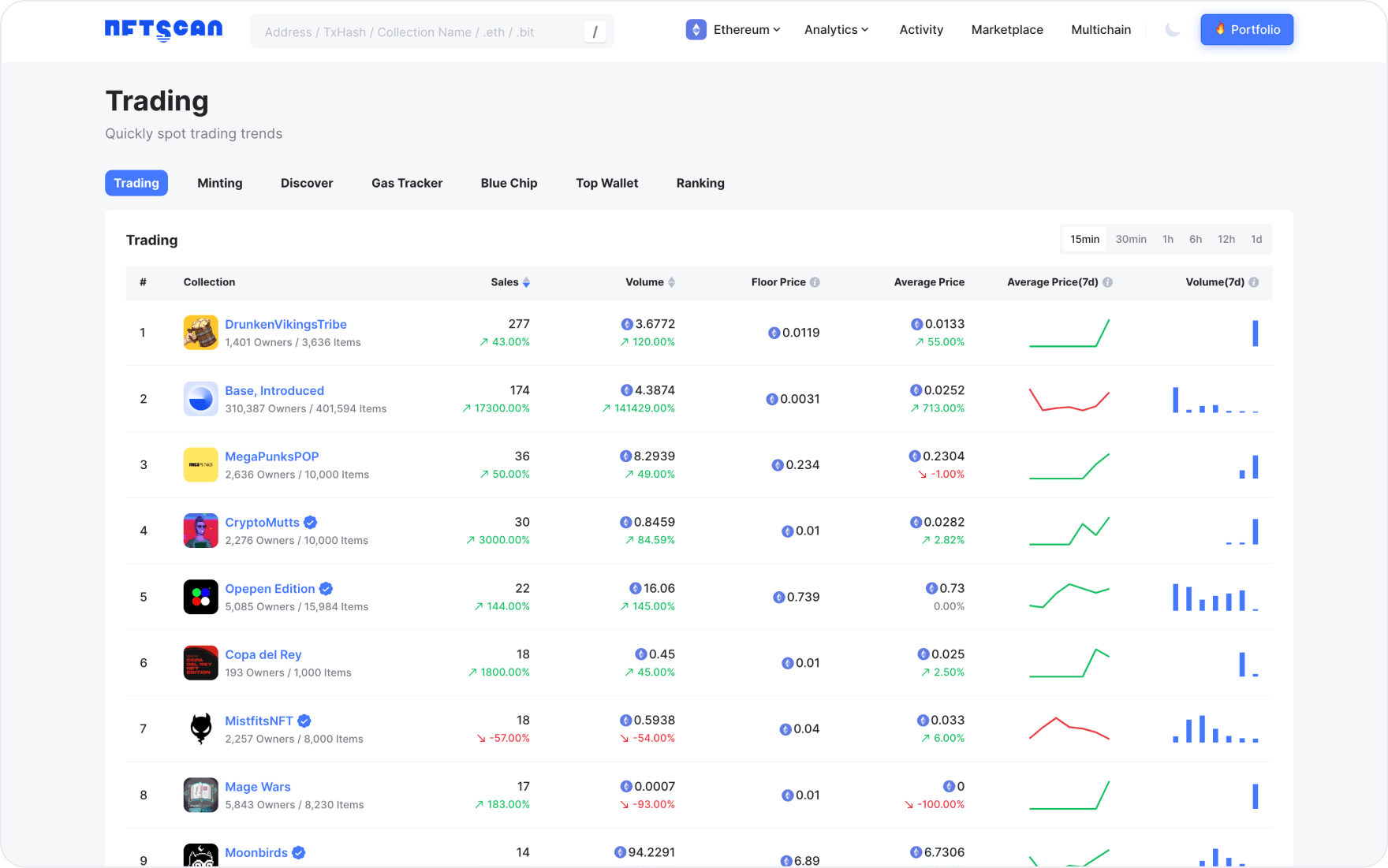This screenshot has width=1388, height=868.
Task: Toggle the Sales column sort arrows
Action: [x=527, y=281]
